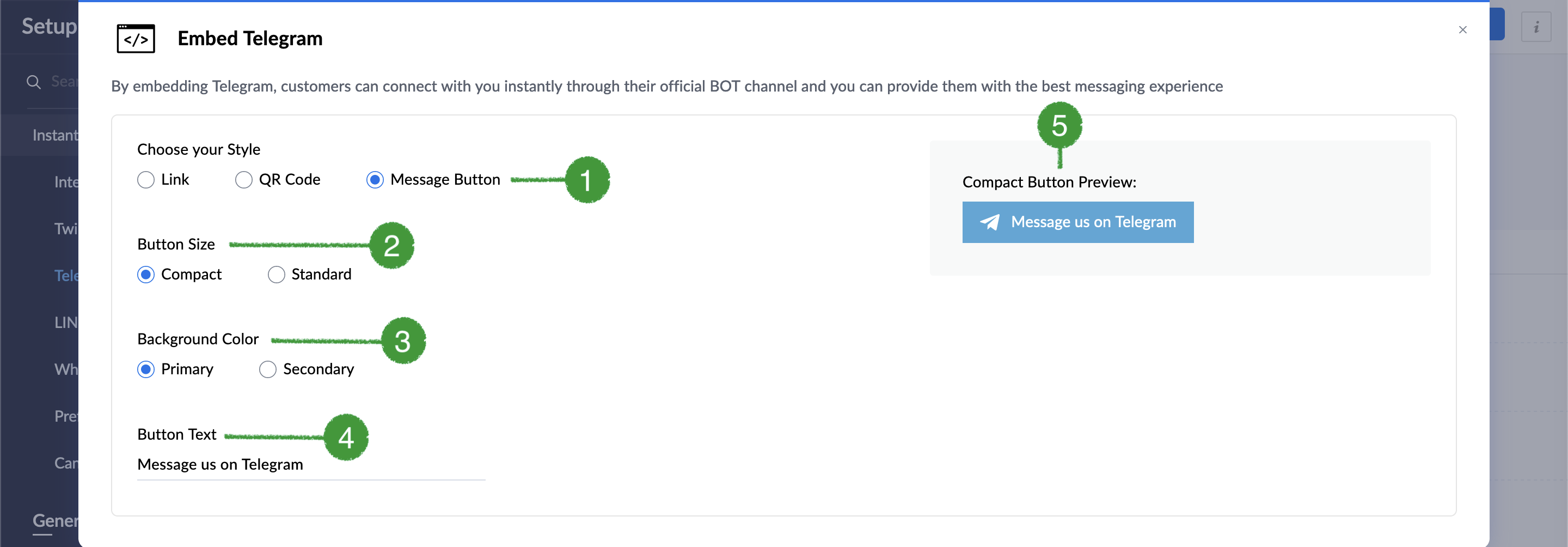
Task: Click the search magnifier icon in sidebar
Action: coord(33,82)
